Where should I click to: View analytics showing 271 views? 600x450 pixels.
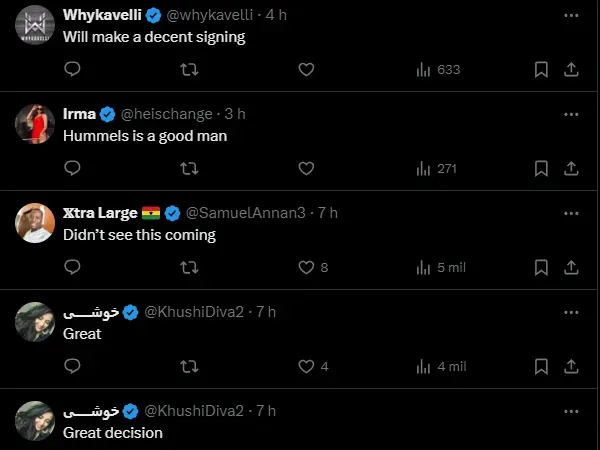coord(436,169)
